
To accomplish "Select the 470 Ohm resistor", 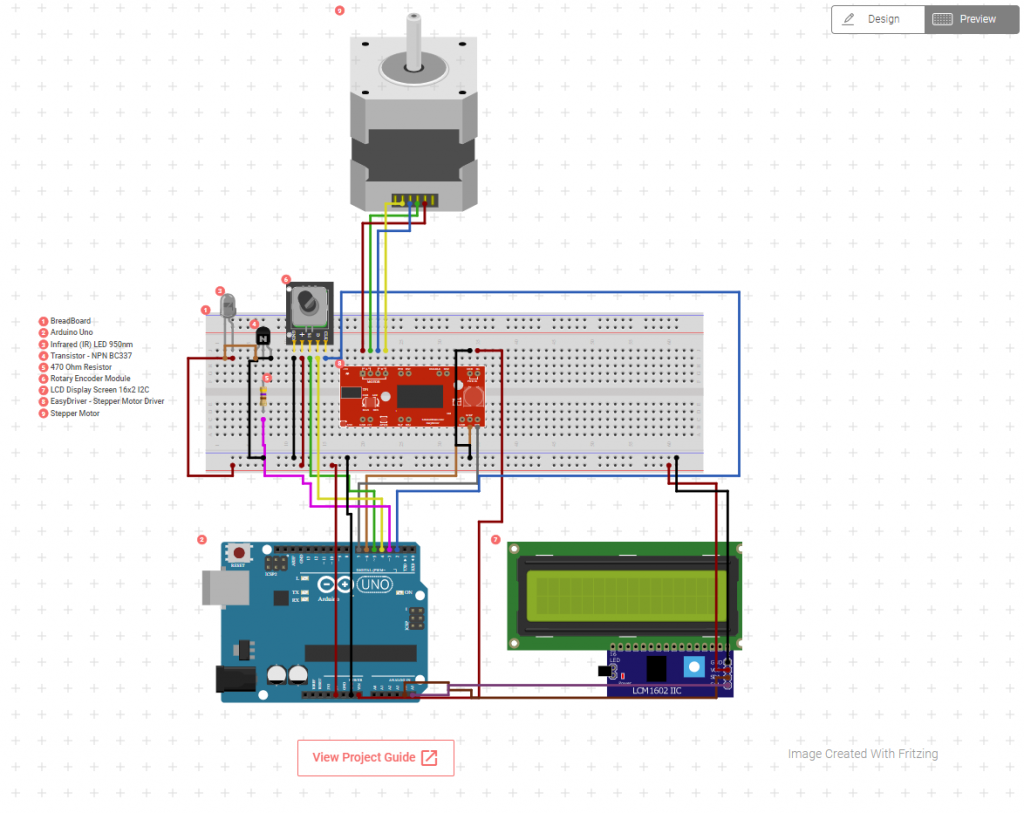I will [264, 396].
